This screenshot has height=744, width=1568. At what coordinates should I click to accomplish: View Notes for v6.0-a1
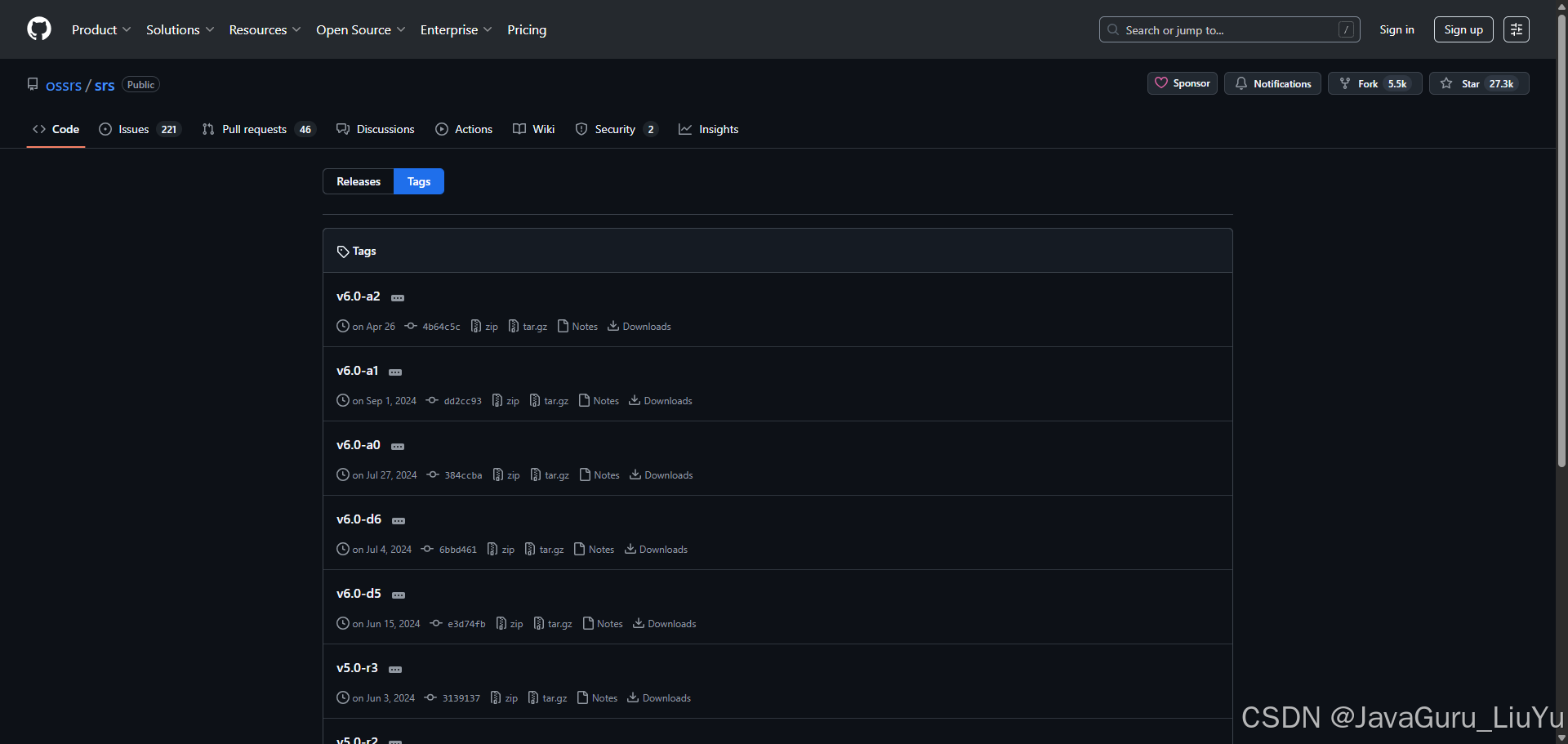(599, 401)
